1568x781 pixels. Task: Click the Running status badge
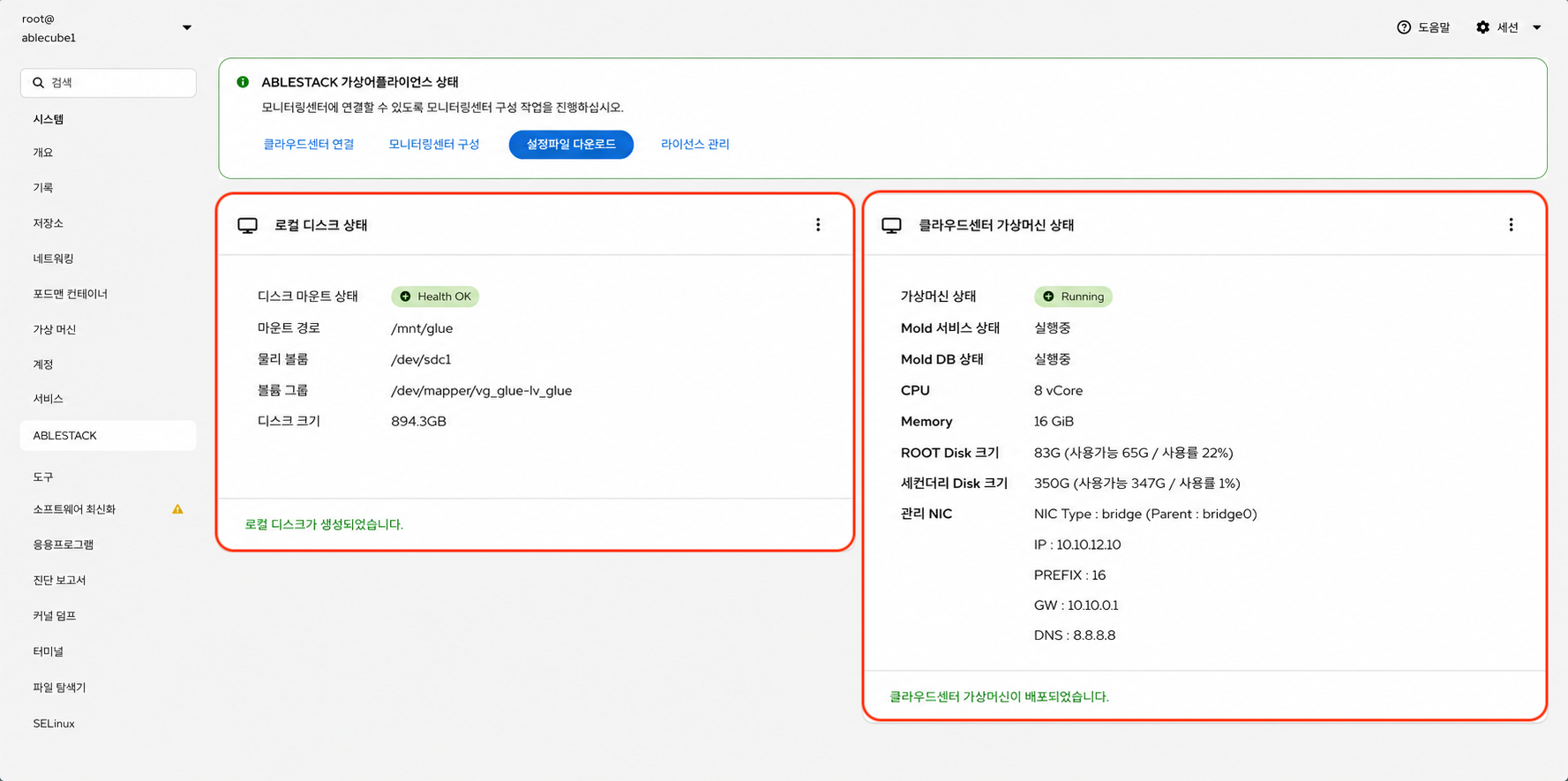click(x=1073, y=297)
